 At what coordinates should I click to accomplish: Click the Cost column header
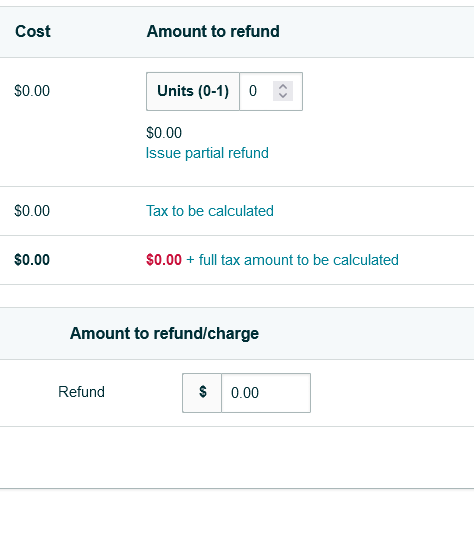point(33,31)
